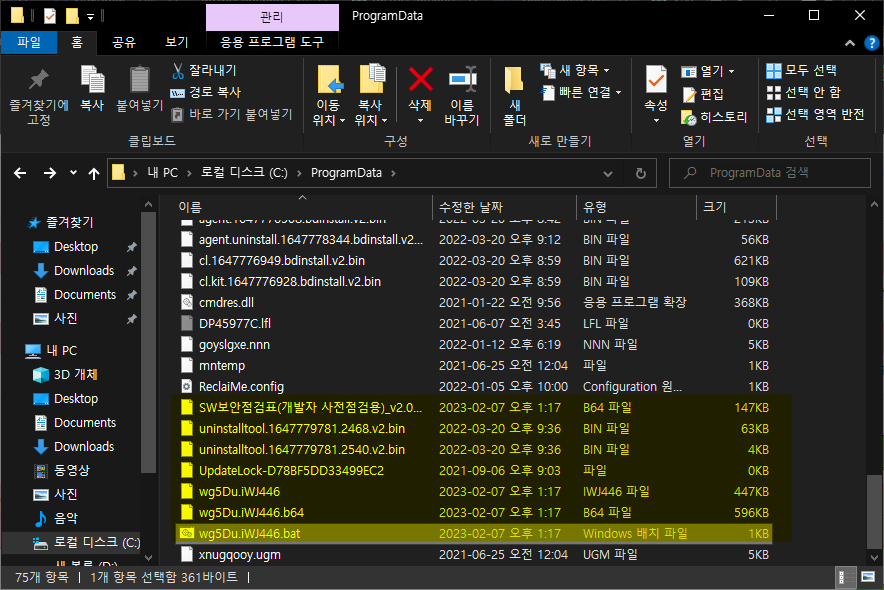Click 선택 안 함 (Select none)
The image size is (884, 590).
click(803, 92)
